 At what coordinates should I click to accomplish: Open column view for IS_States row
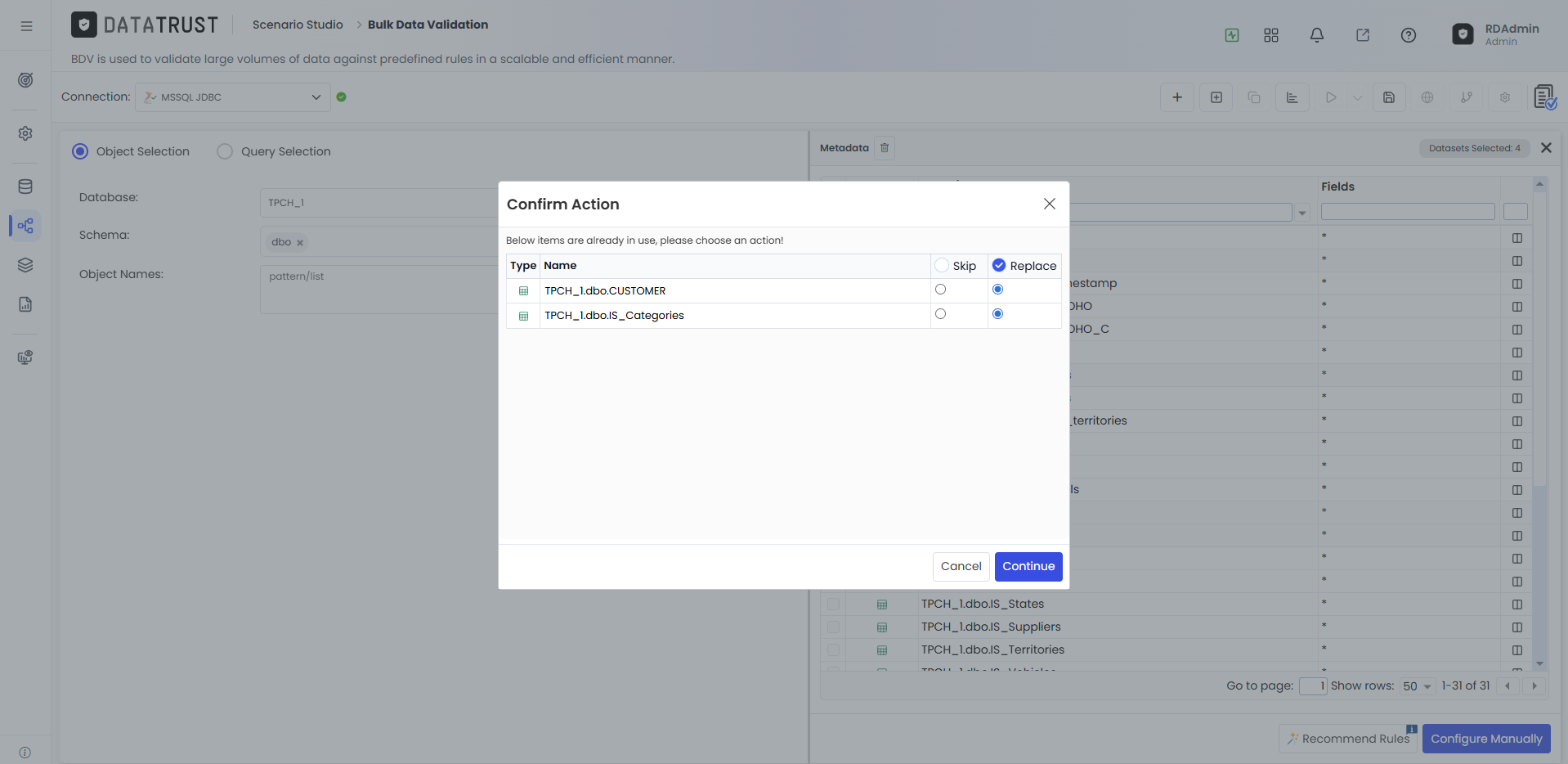(1517, 604)
